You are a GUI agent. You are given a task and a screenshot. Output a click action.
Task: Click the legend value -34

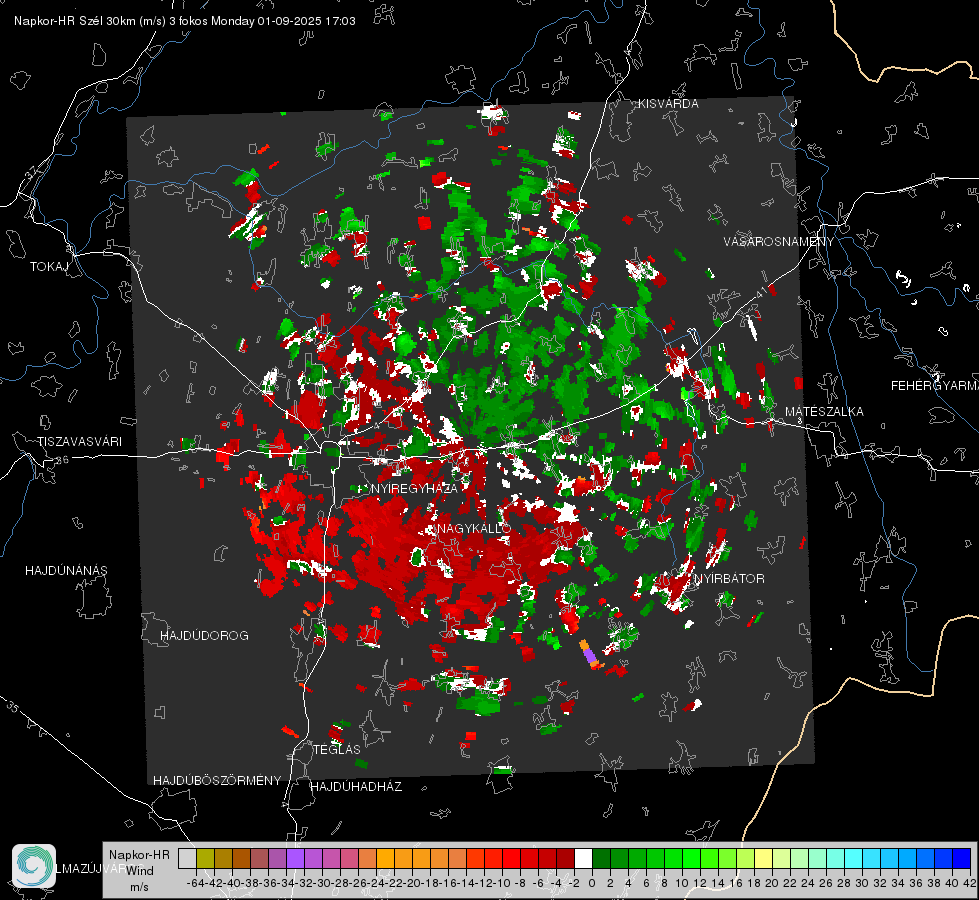click(x=285, y=883)
